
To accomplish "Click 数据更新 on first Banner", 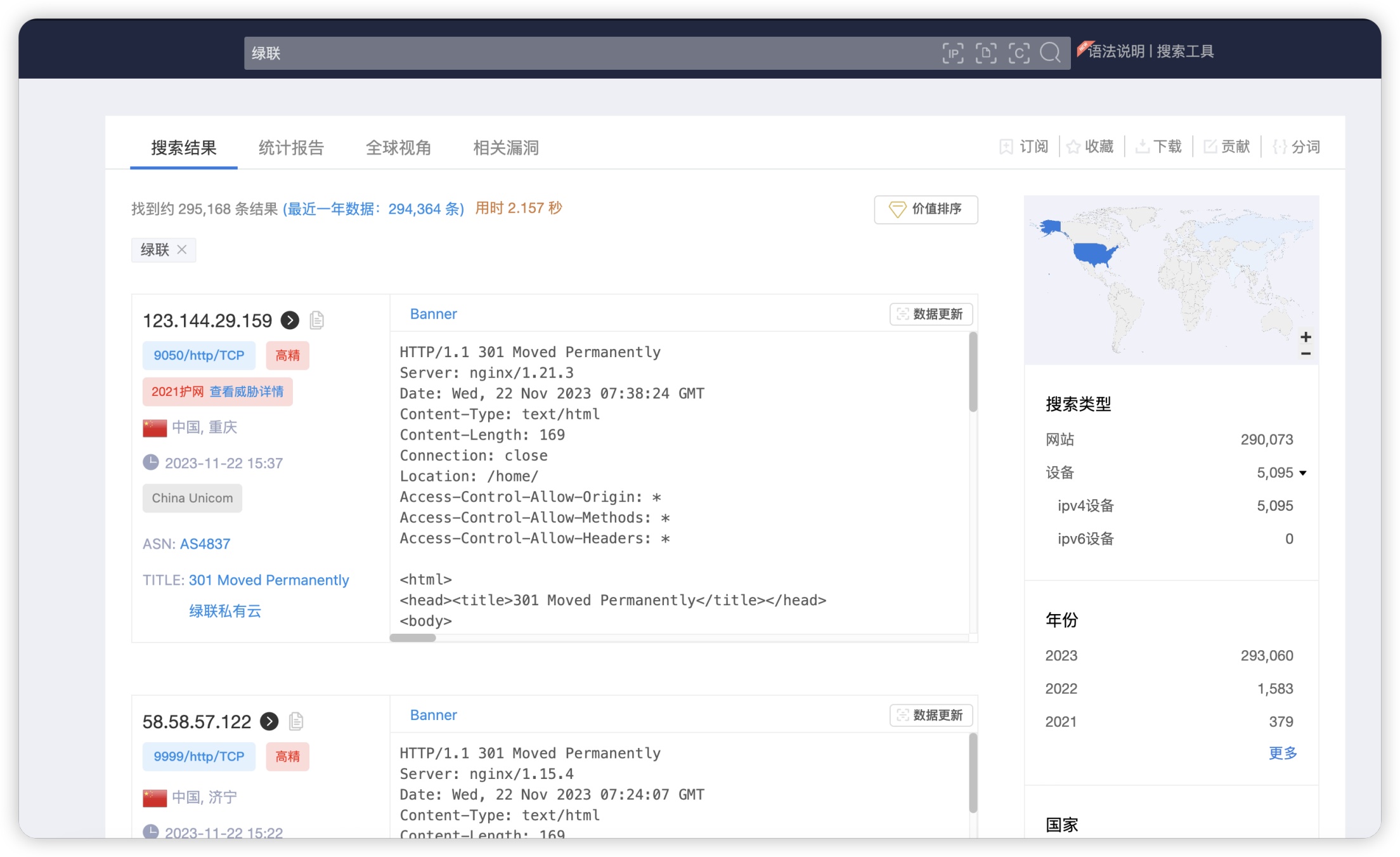I will tap(930, 314).
